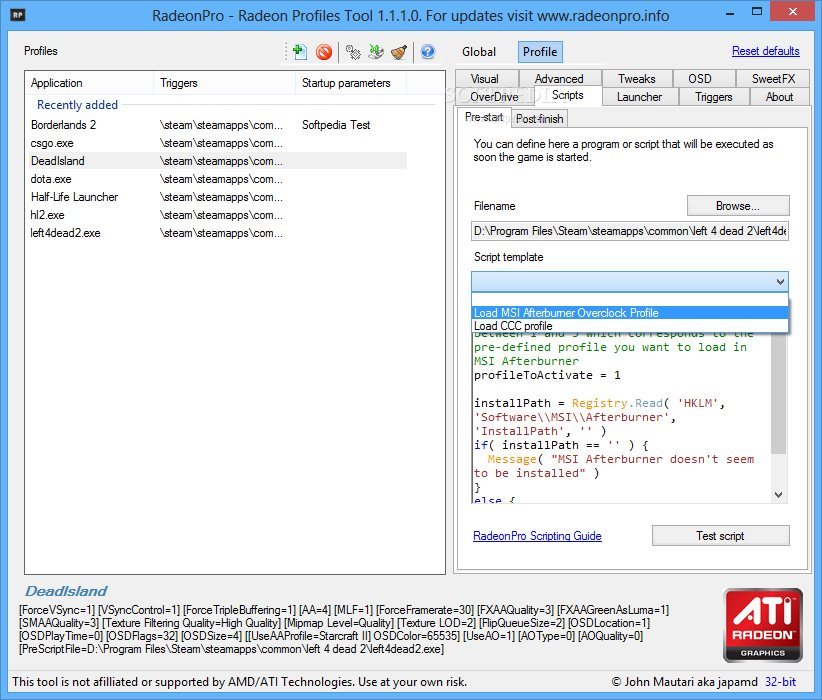Viewport: 822px width, 700px height.
Task: Collapse the Script template dropdown arrow
Action: [x=780, y=282]
